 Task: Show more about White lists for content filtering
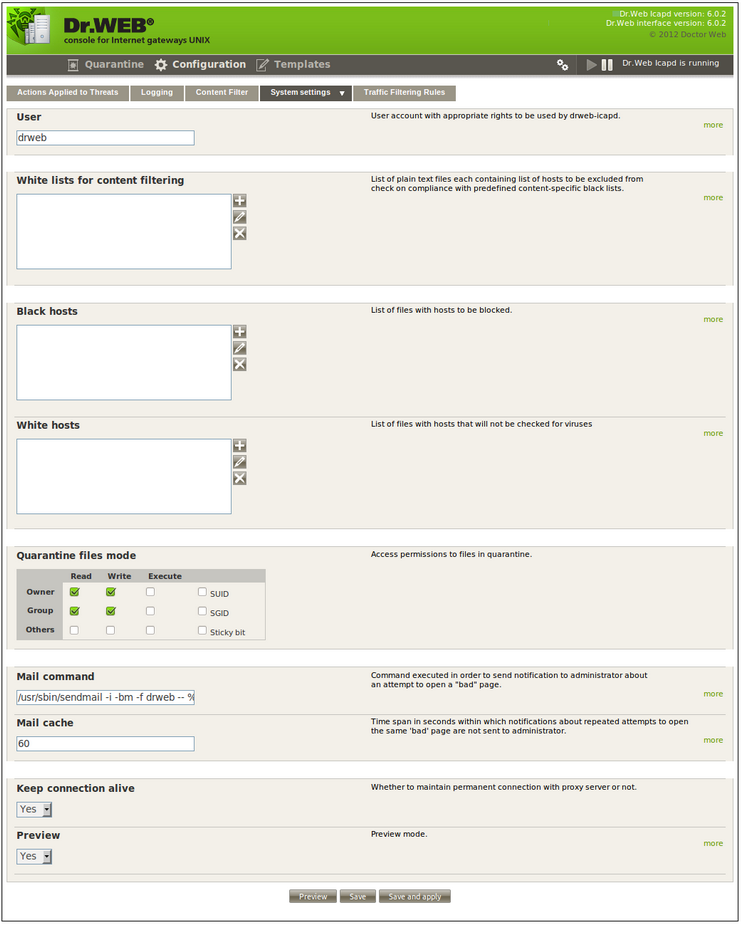[x=714, y=198]
